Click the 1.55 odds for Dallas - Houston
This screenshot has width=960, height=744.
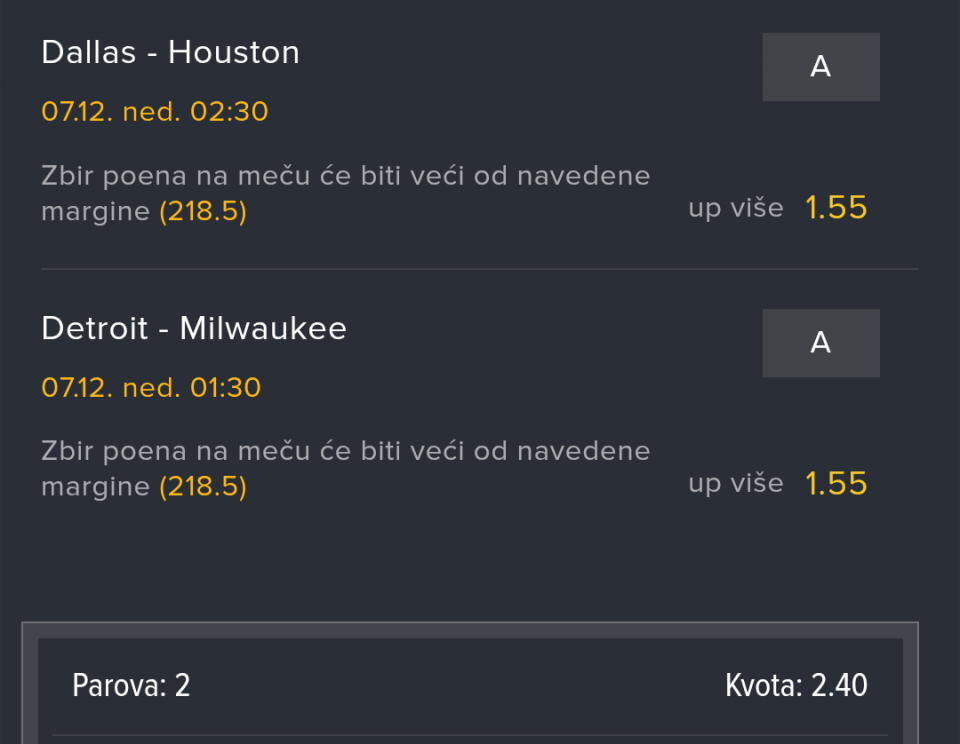click(x=836, y=208)
